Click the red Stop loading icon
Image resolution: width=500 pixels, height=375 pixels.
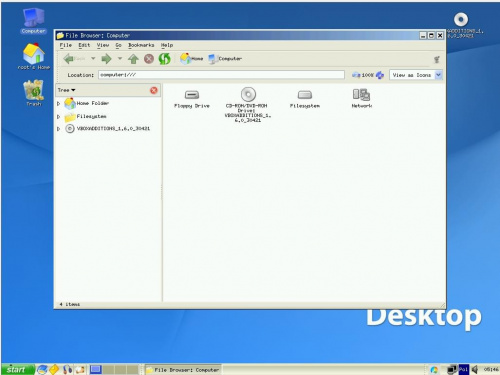tap(149, 59)
